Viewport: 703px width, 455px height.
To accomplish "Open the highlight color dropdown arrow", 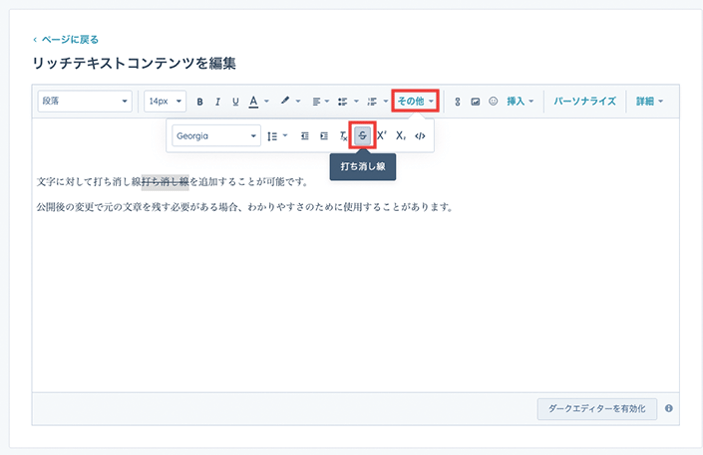I will click(x=298, y=101).
